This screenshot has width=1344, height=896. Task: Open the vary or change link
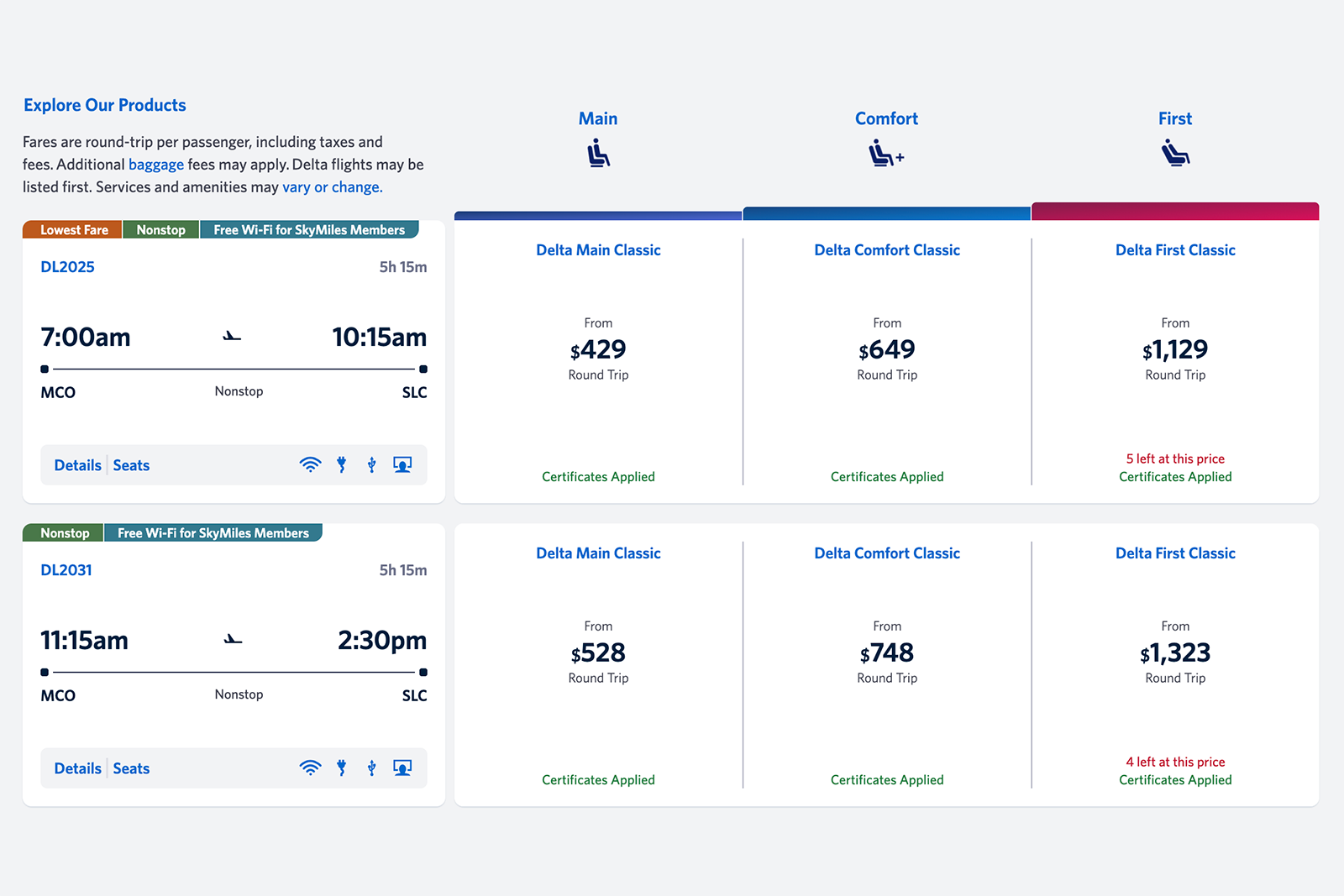(333, 187)
